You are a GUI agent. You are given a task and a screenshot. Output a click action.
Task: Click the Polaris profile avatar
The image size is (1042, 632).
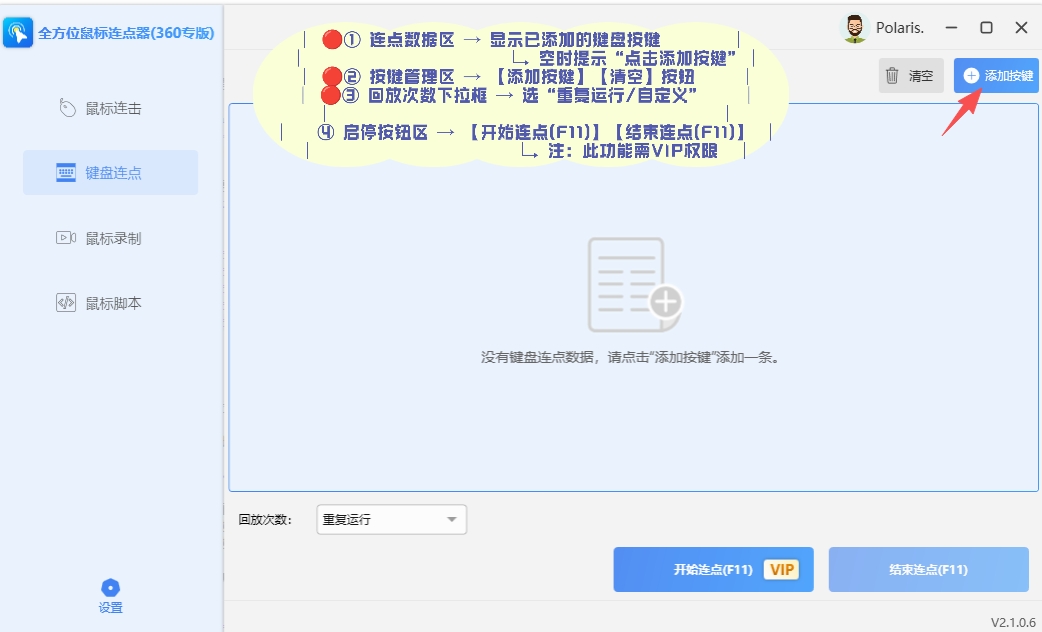coord(854,28)
